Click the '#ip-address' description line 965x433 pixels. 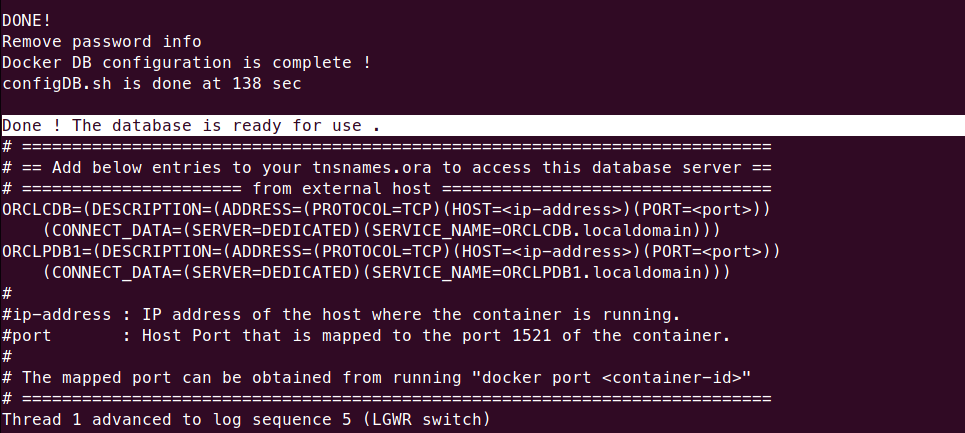341,314
